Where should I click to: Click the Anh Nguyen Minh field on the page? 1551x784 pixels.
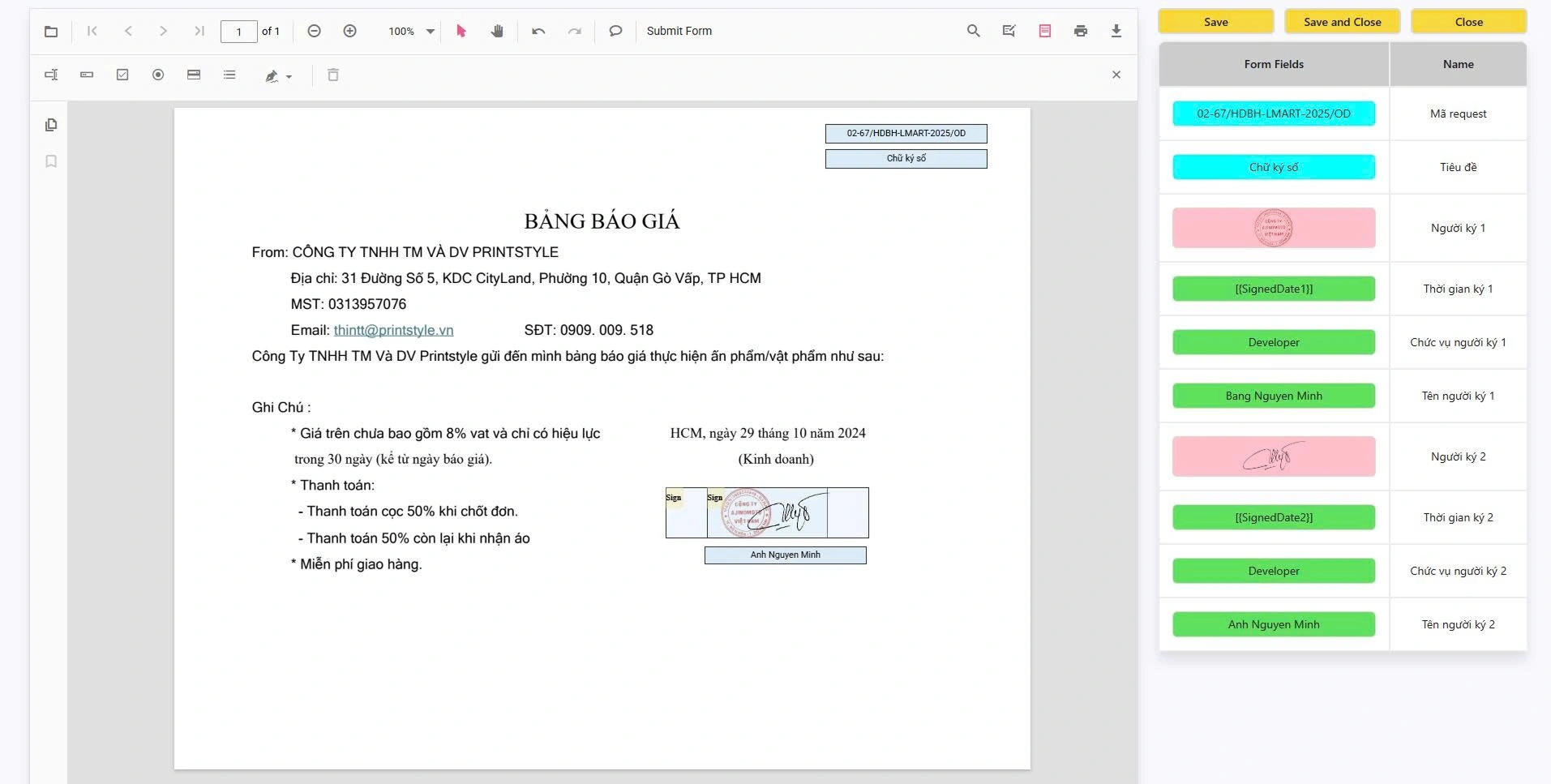coord(785,555)
